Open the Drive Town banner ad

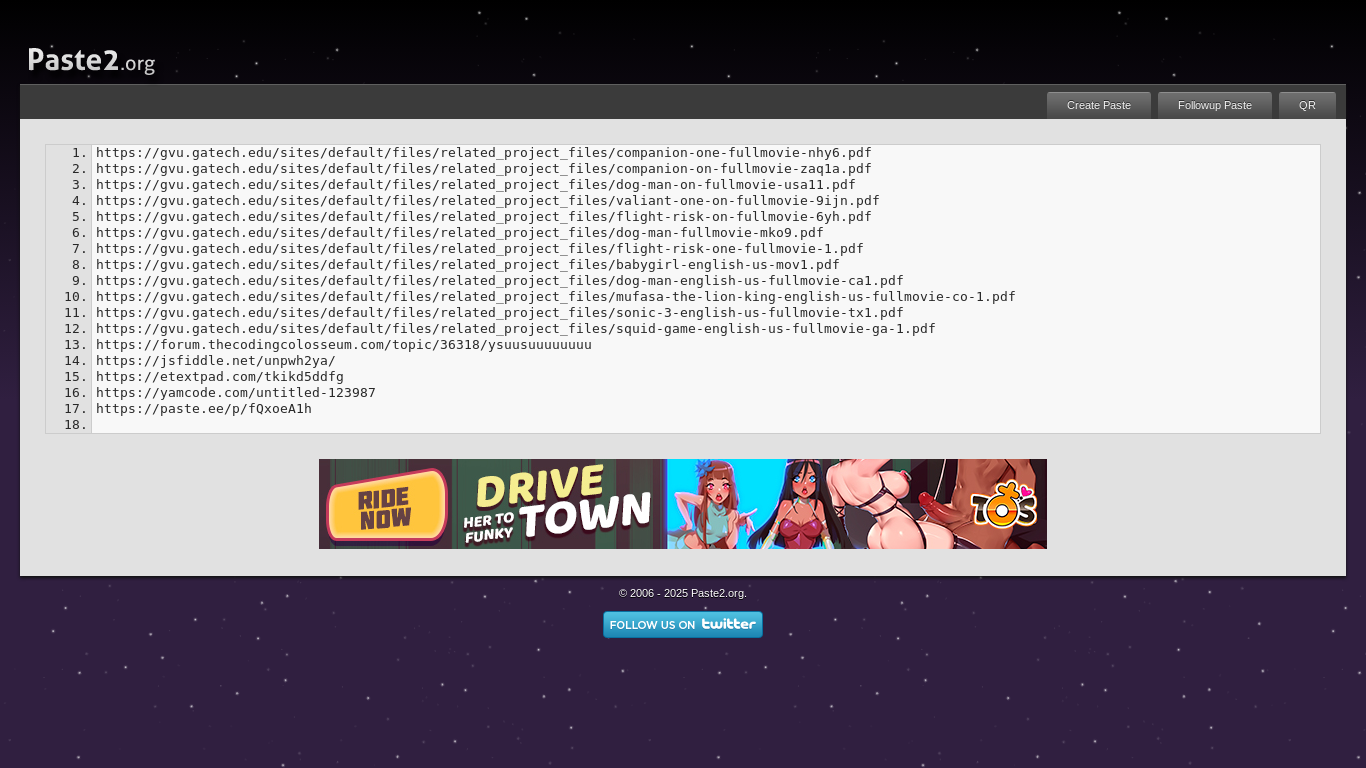tap(683, 504)
